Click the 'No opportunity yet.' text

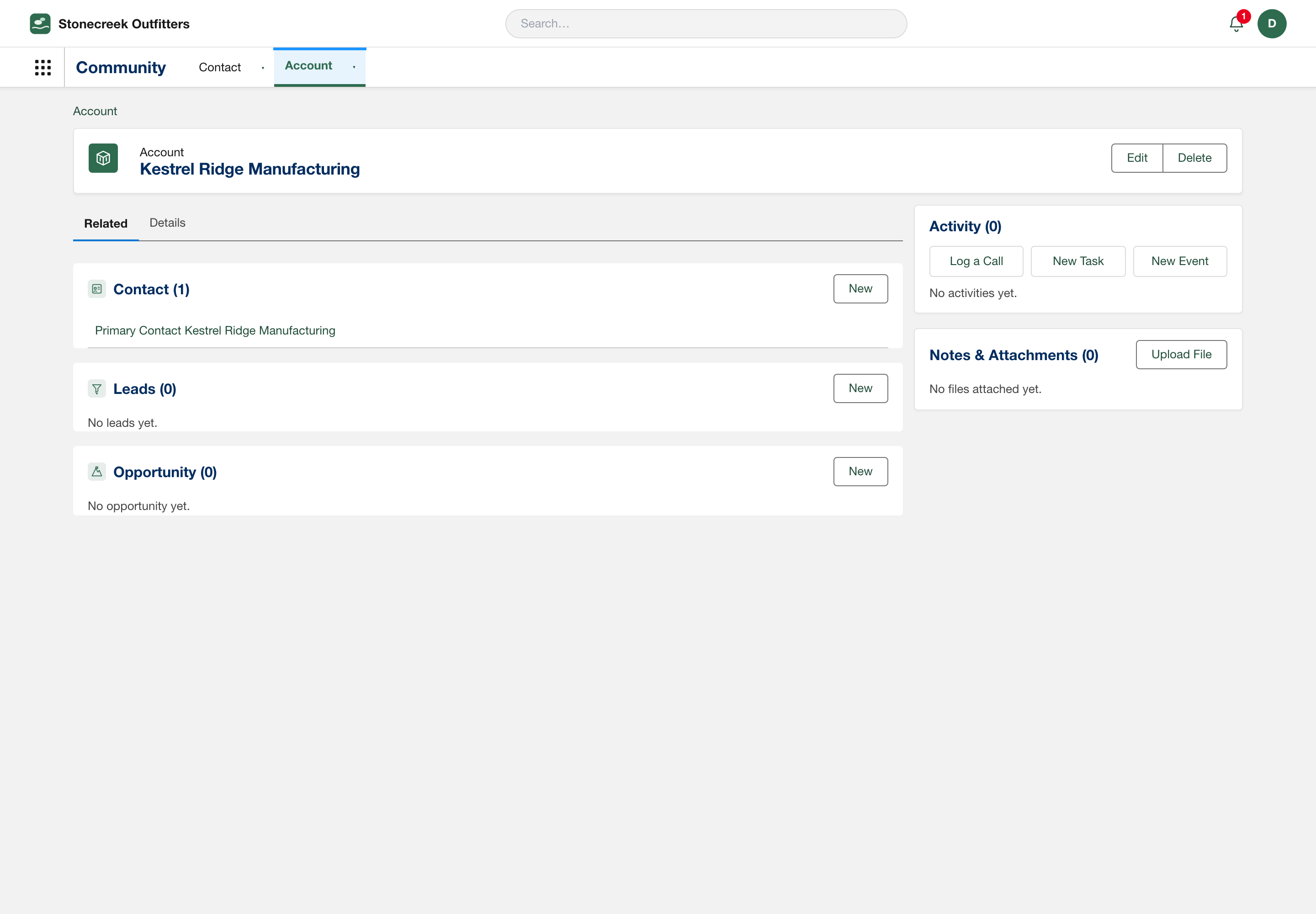click(x=138, y=506)
